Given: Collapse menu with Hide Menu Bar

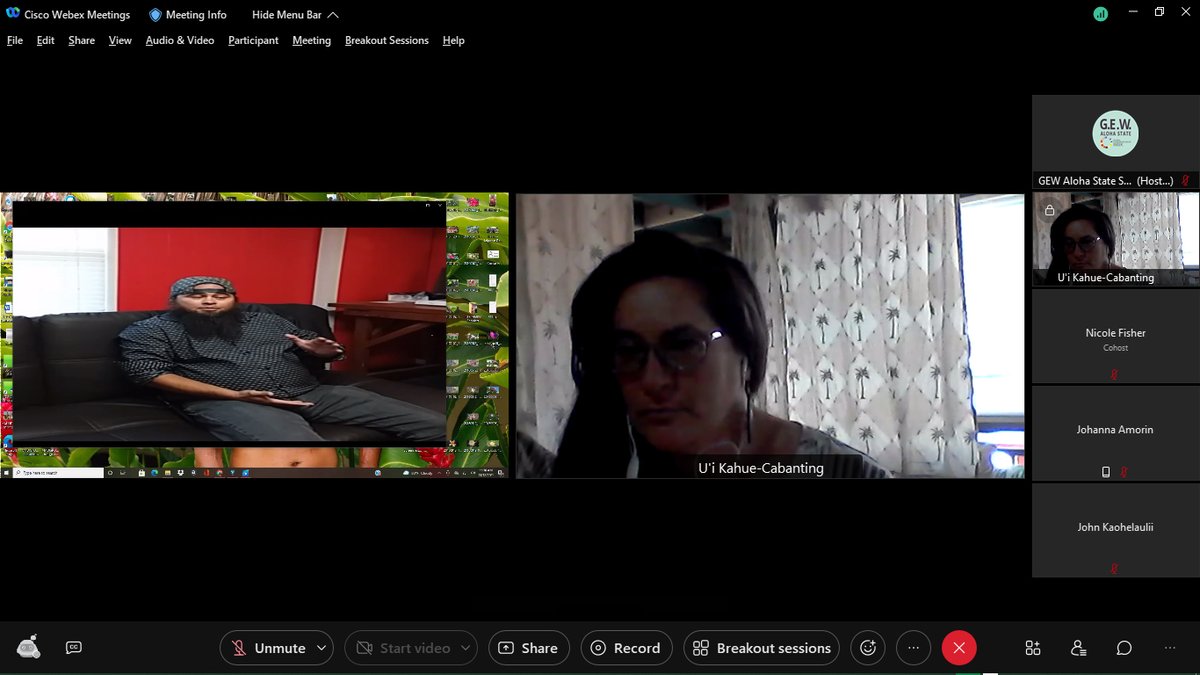Looking at the screenshot, I should (x=295, y=15).
